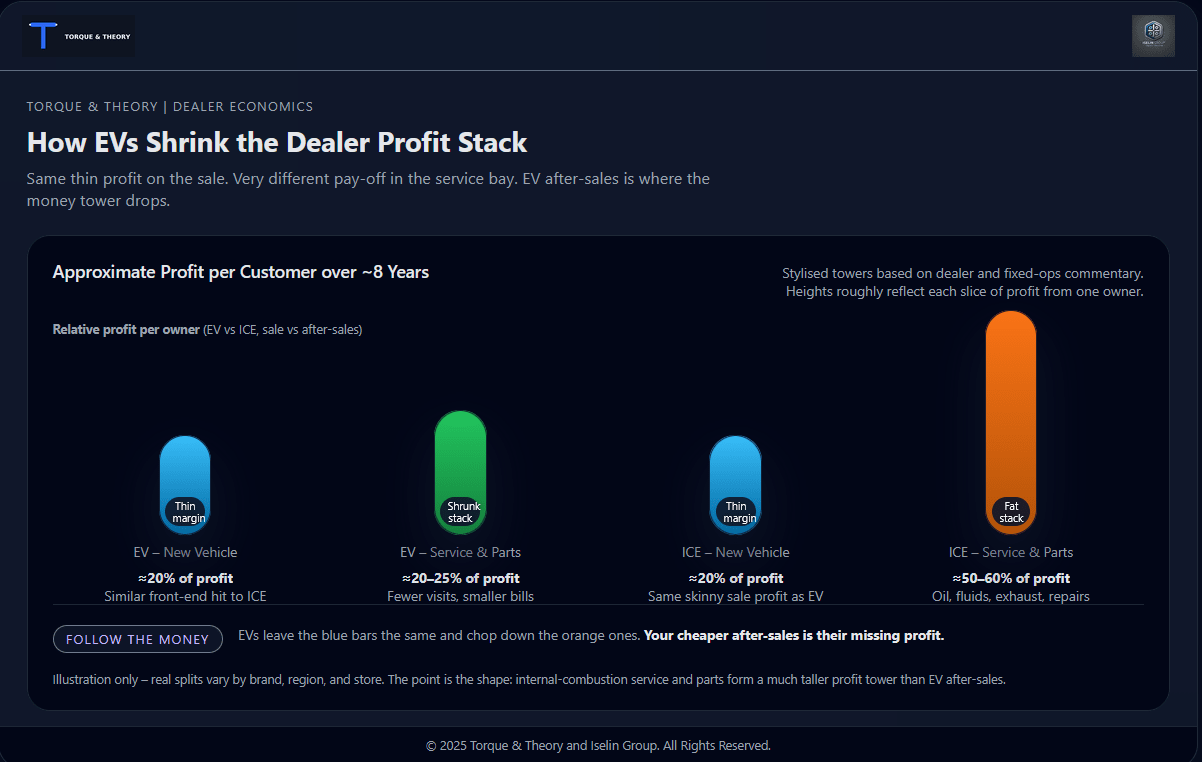Image resolution: width=1202 pixels, height=762 pixels.
Task: Click the 'Approximate Profit per Customer' chart title
Action: 240,271
